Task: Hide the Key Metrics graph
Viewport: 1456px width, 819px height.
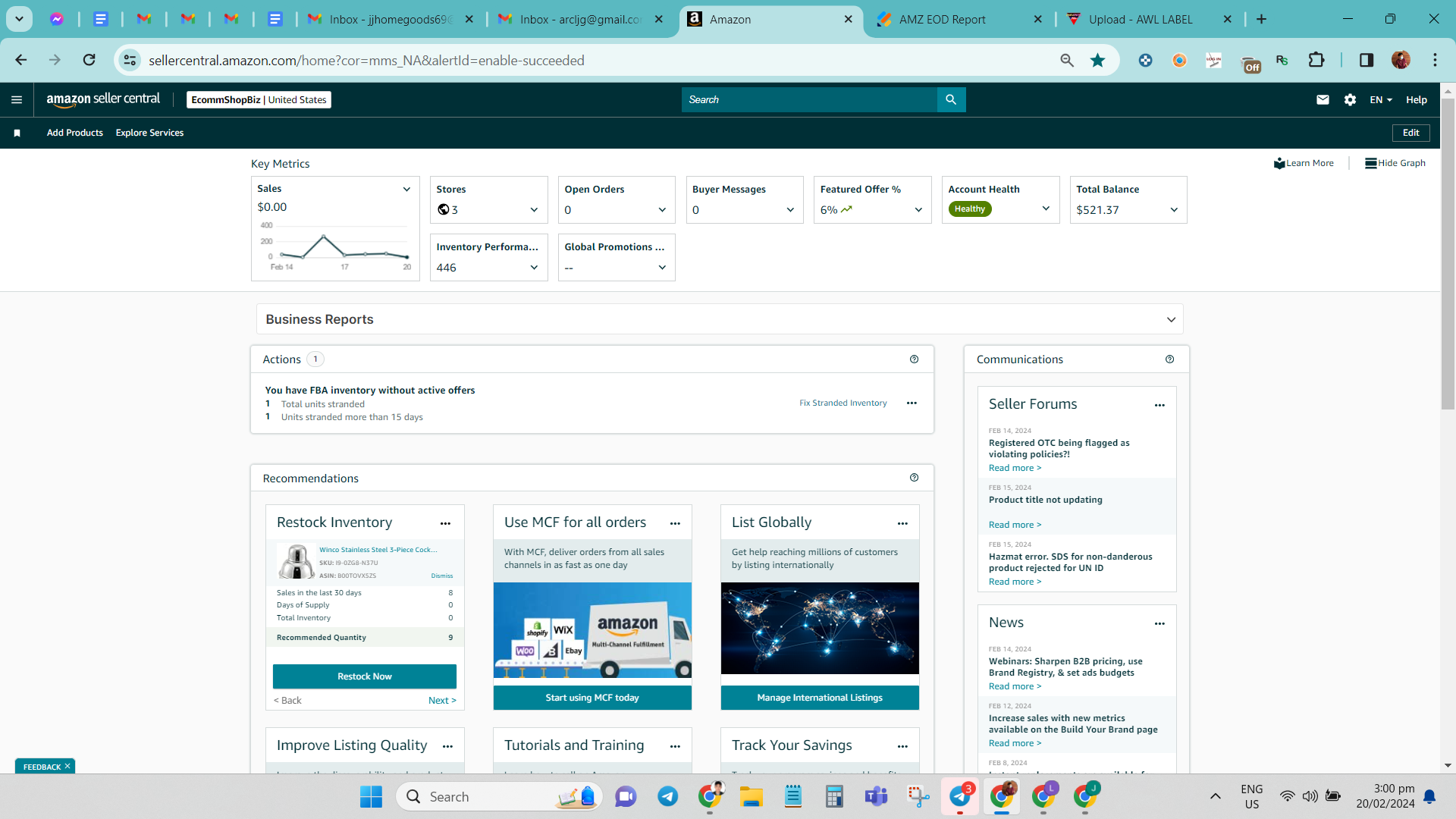Action: click(1395, 163)
